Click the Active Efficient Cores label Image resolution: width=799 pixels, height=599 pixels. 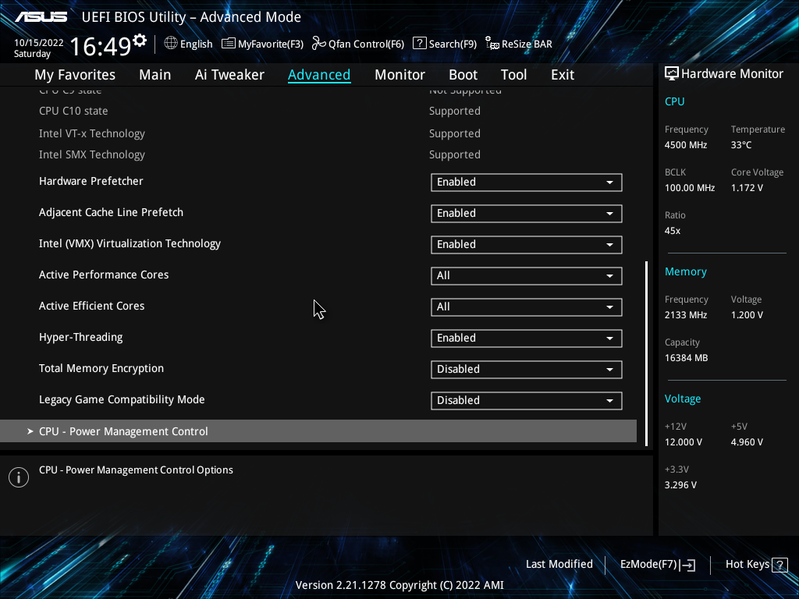pyautogui.click(x=92, y=306)
